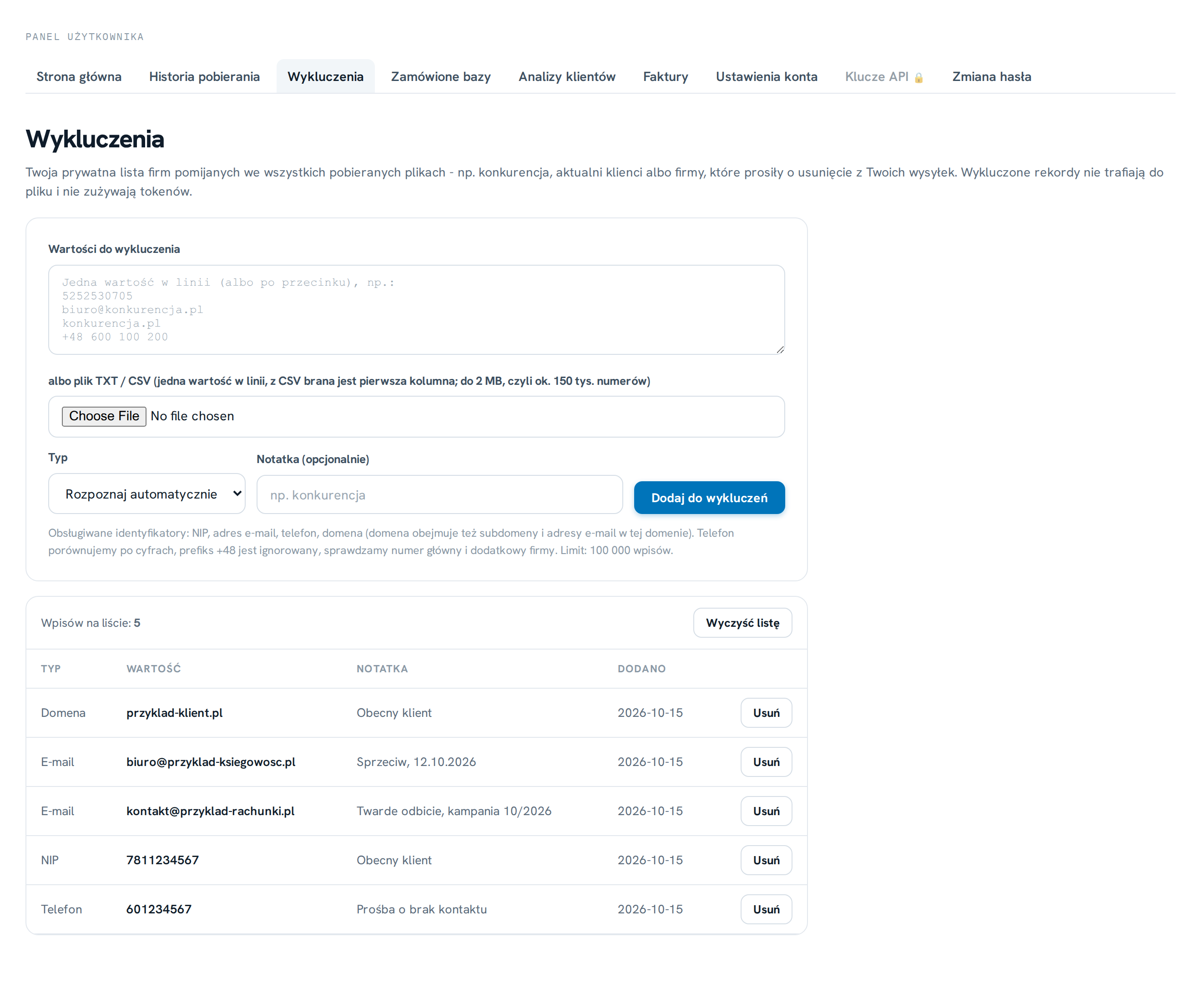Click the WARTOŚĆ column header

[153, 668]
